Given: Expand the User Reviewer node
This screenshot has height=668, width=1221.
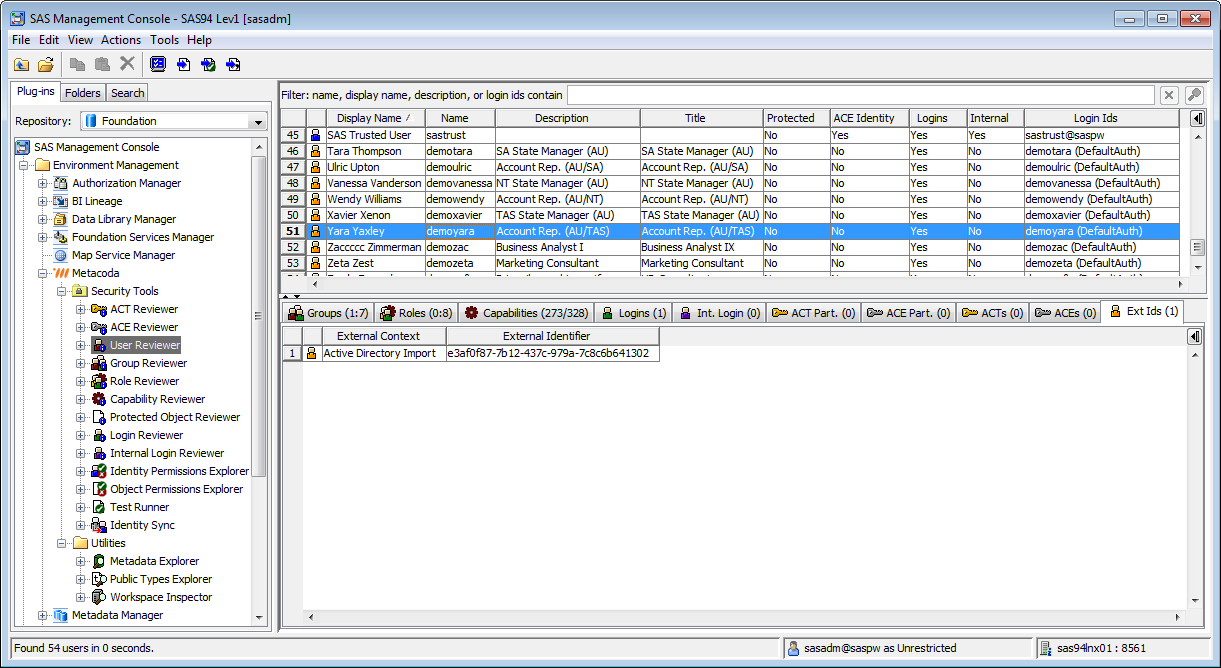Looking at the screenshot, I should point(81,345).
